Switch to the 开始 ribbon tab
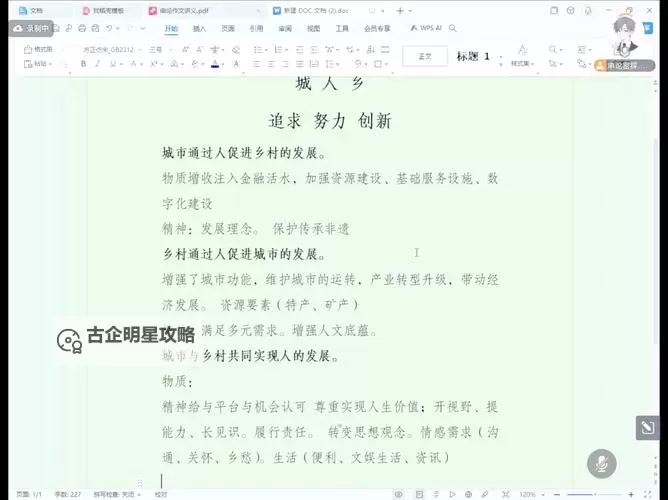 tap(171, 29)
